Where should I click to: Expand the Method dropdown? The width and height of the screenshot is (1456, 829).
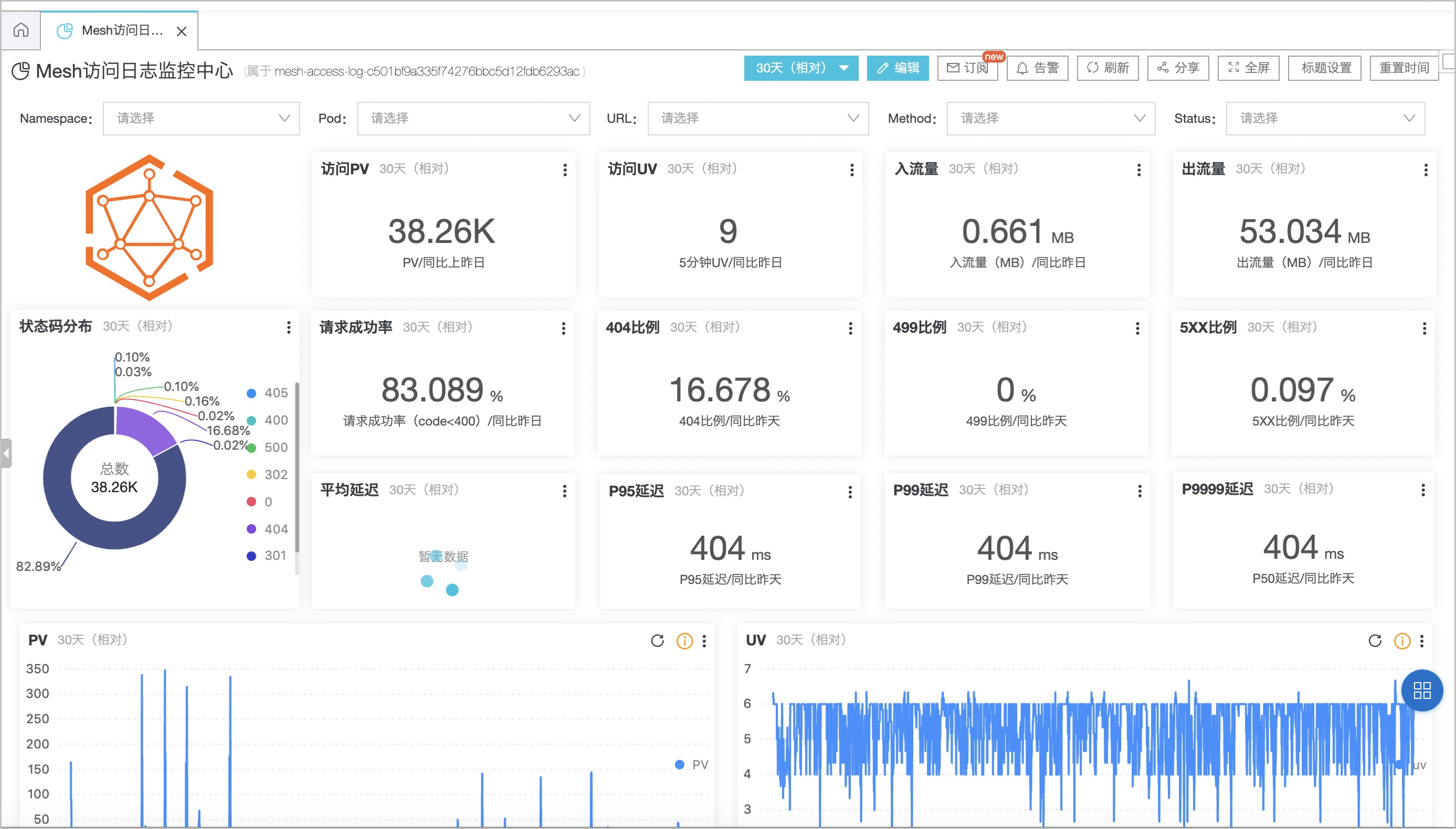point(1051,119)
